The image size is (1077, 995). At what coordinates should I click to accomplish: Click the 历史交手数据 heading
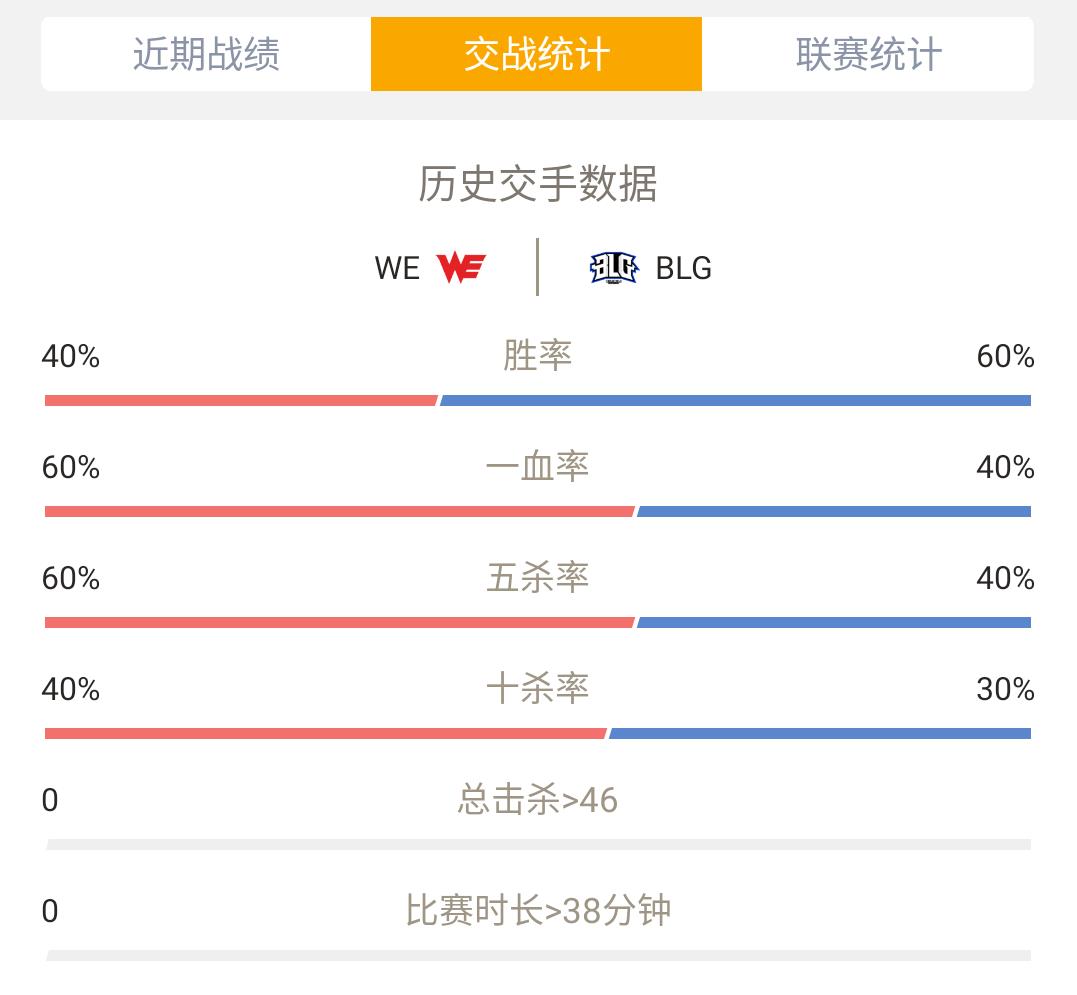click(538, 184)
